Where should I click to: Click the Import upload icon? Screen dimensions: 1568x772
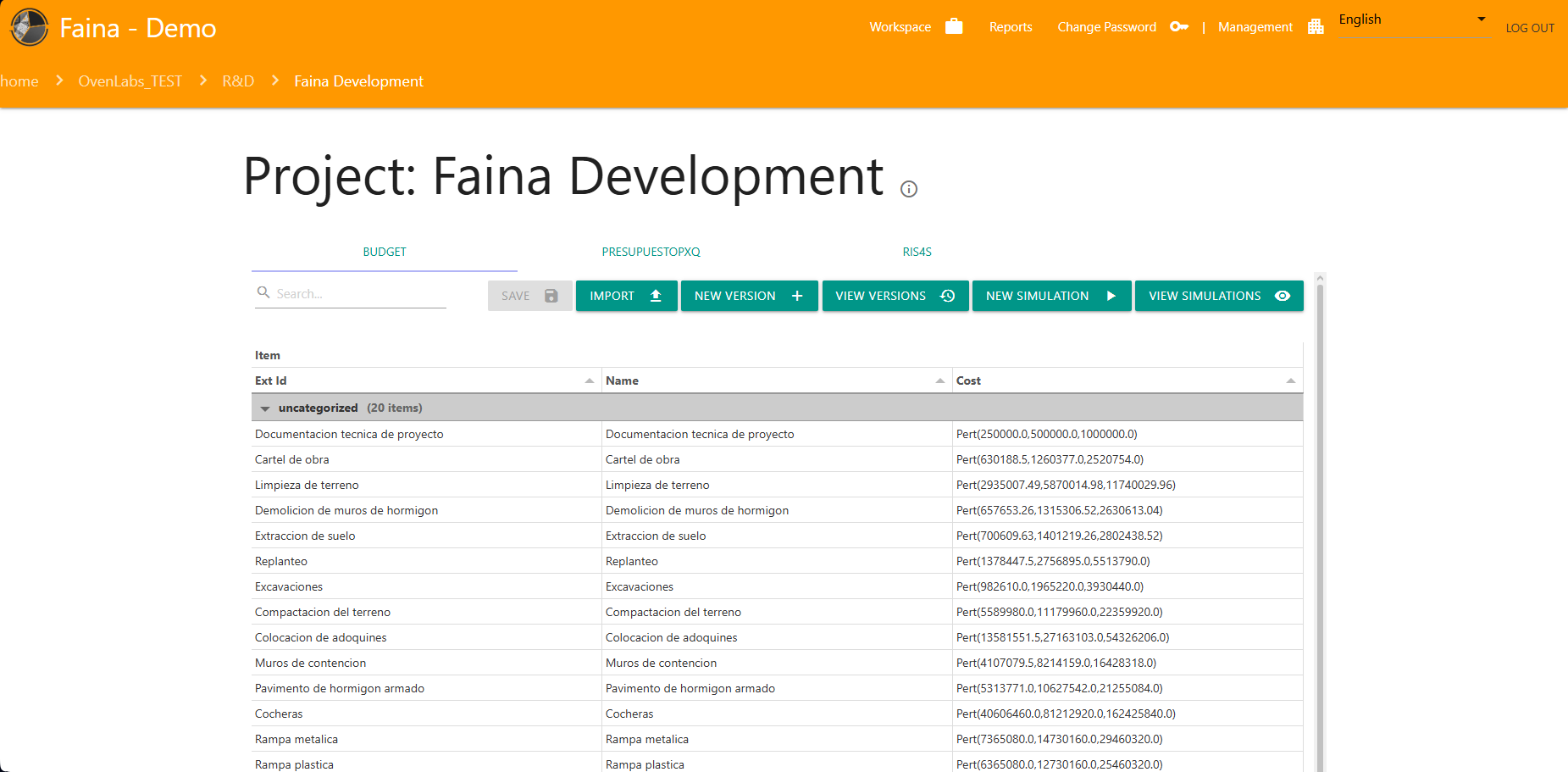click(655, 296)
